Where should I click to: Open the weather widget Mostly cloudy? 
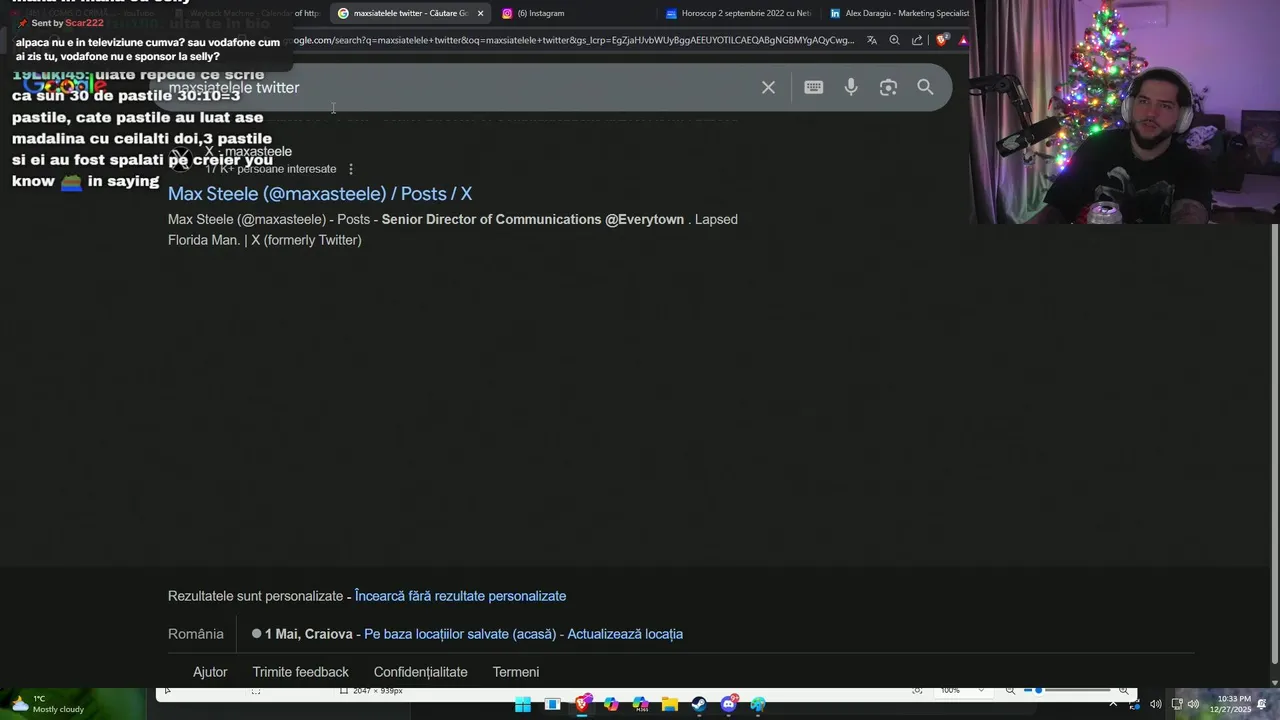[x=48, y=704]
